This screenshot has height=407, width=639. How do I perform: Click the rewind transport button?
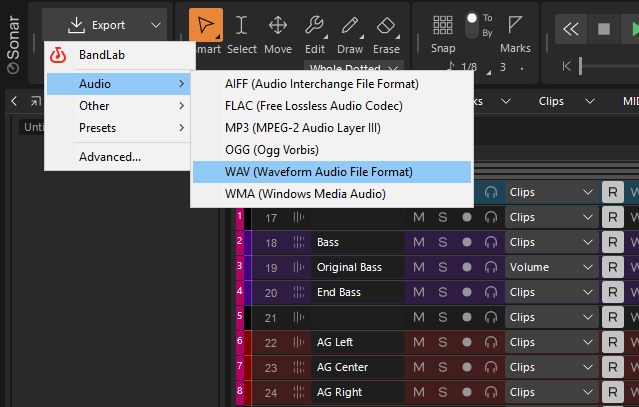pos(571,29)
